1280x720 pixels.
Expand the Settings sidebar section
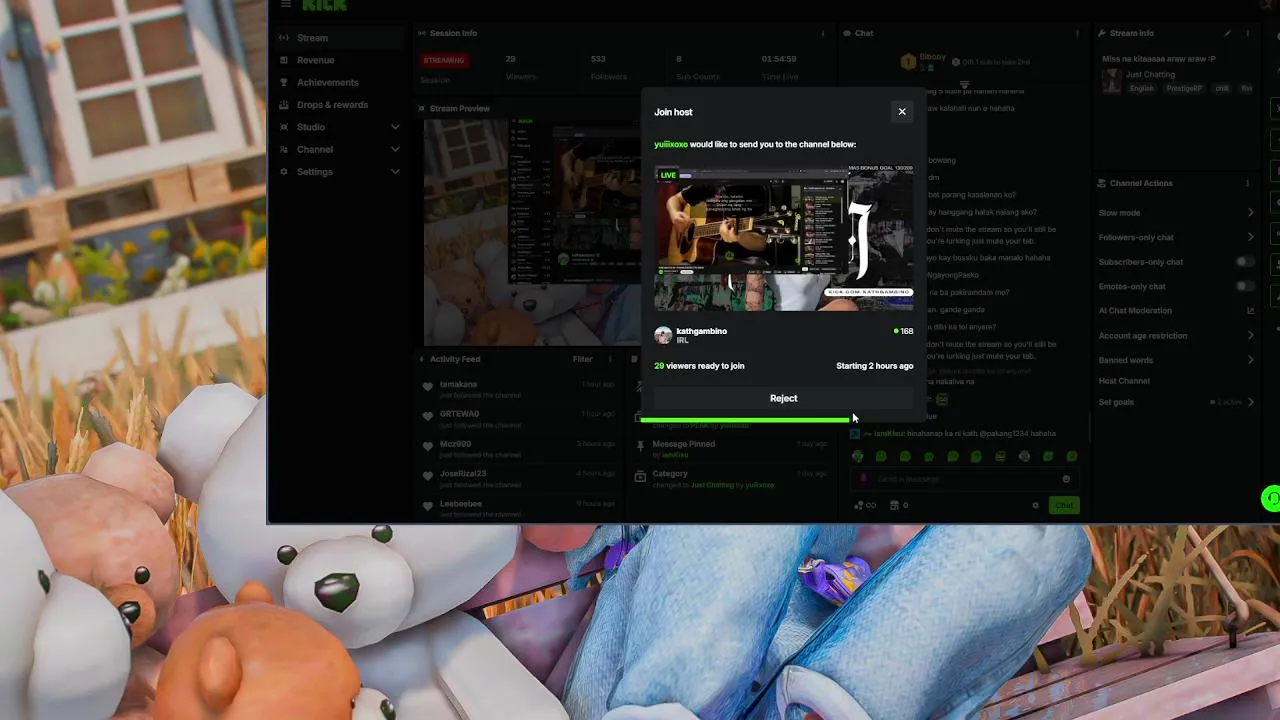click(x=339, y=172)
